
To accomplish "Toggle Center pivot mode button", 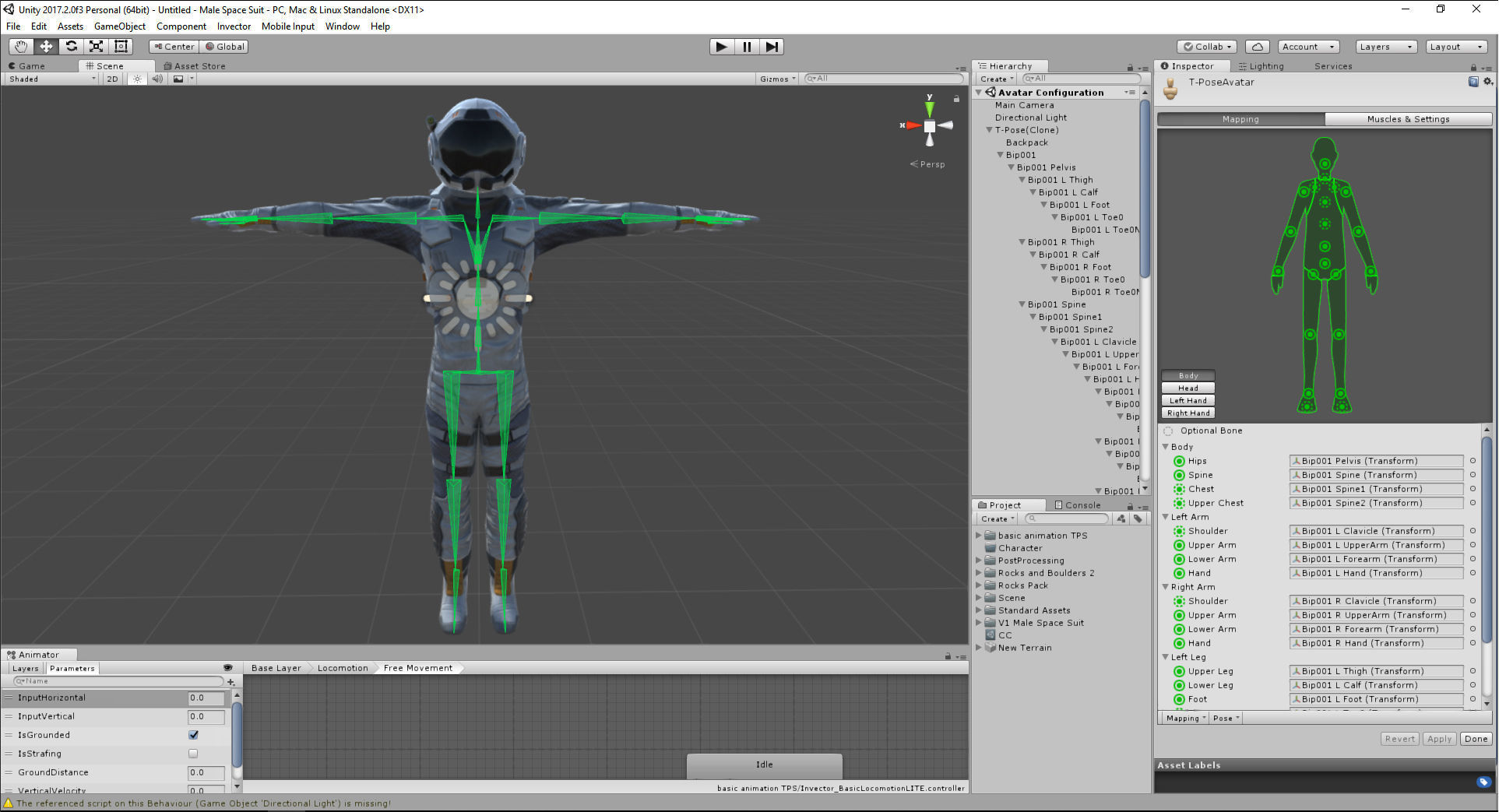I will (174, 47).
